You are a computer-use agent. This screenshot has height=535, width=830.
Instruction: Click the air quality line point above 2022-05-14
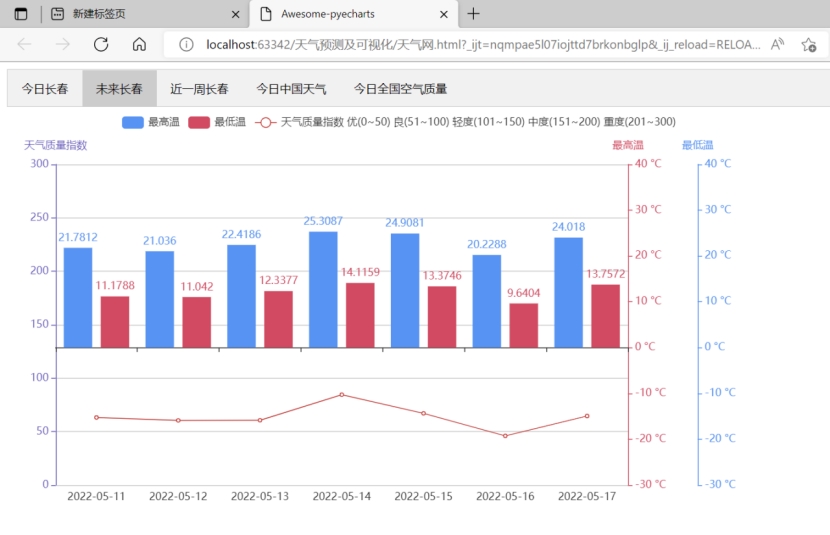[x=341, y=395]
